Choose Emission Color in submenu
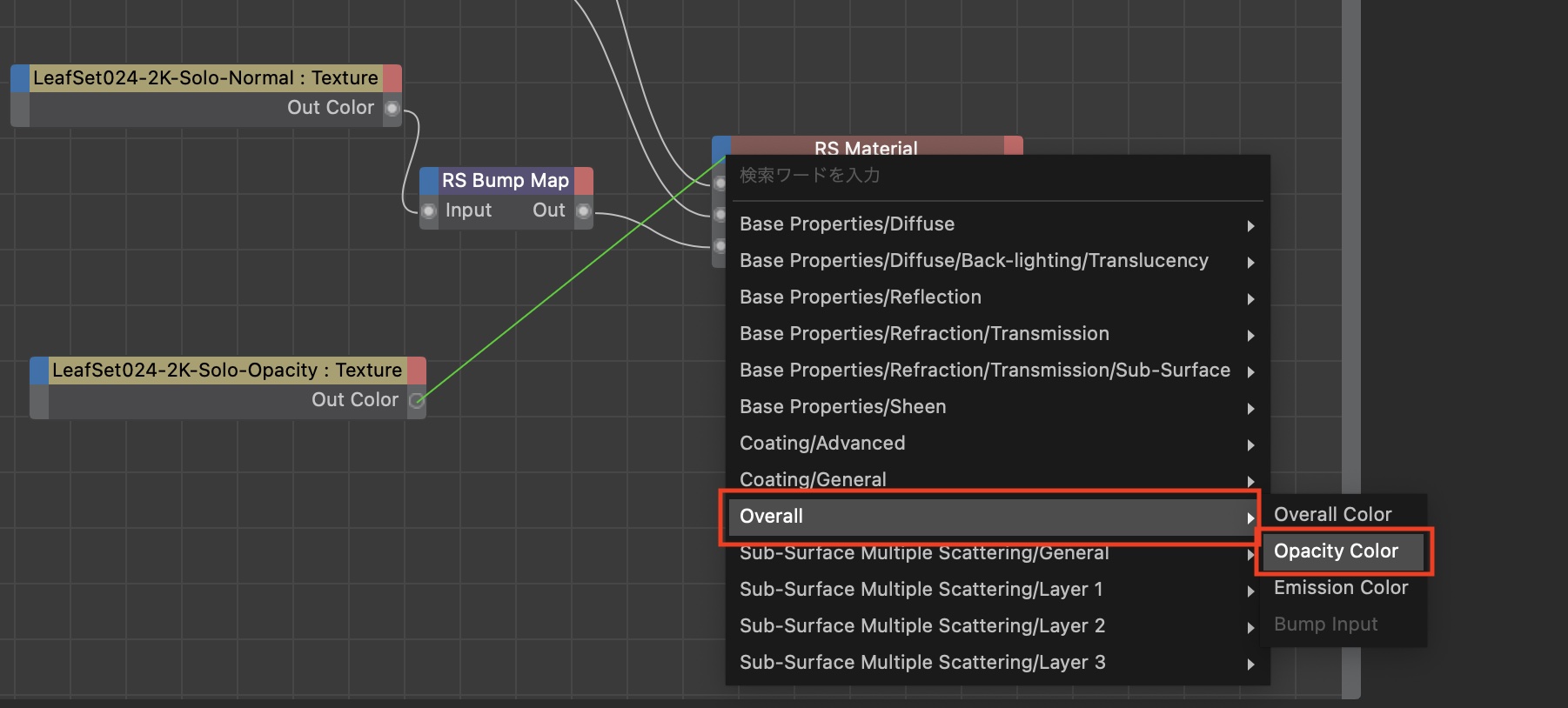 1340,588
